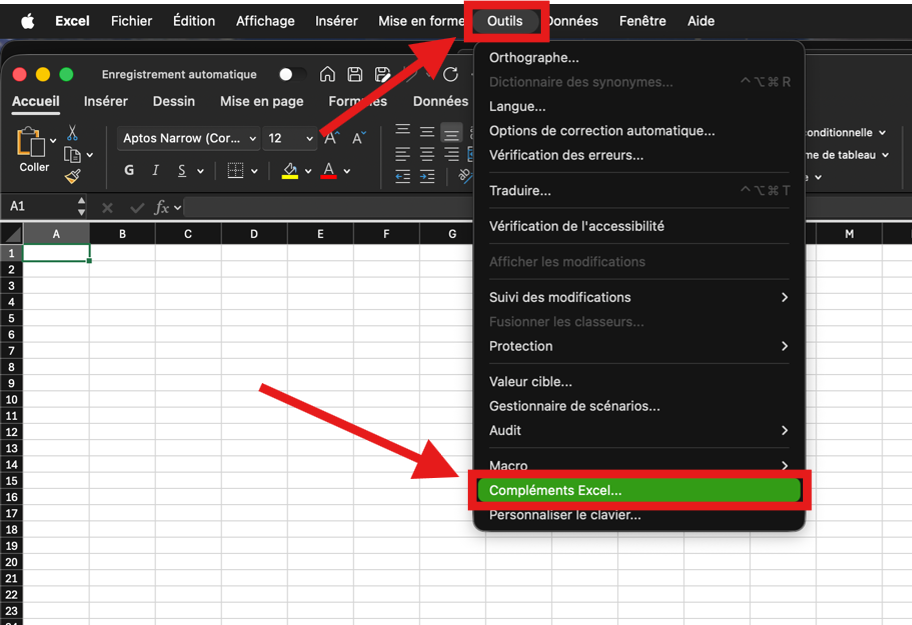Viewport: 912px width, 625px height.
Task: Click the Increase Indent icon
Action: tap(427, 177)
